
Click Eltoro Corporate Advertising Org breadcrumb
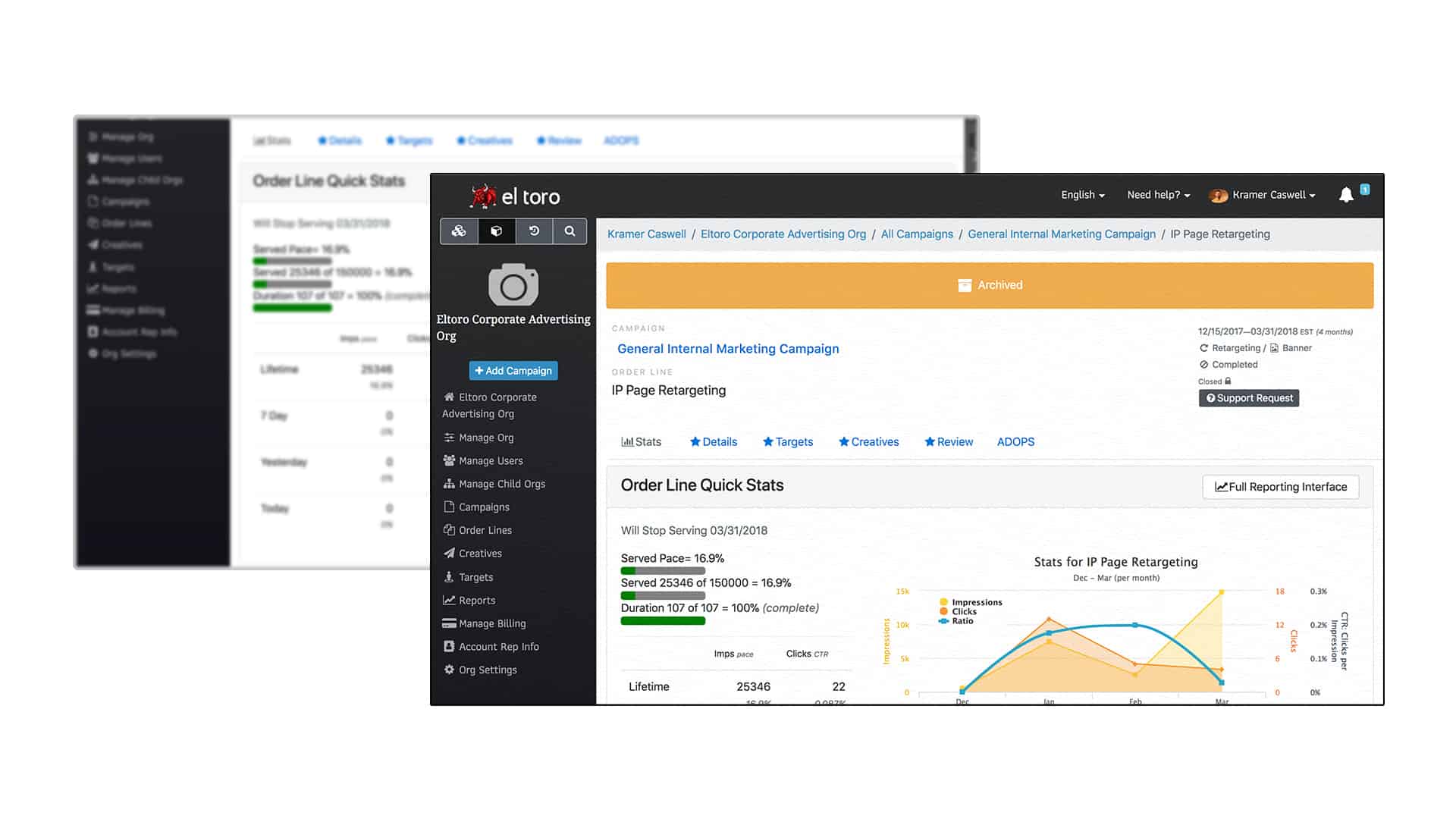783,234
